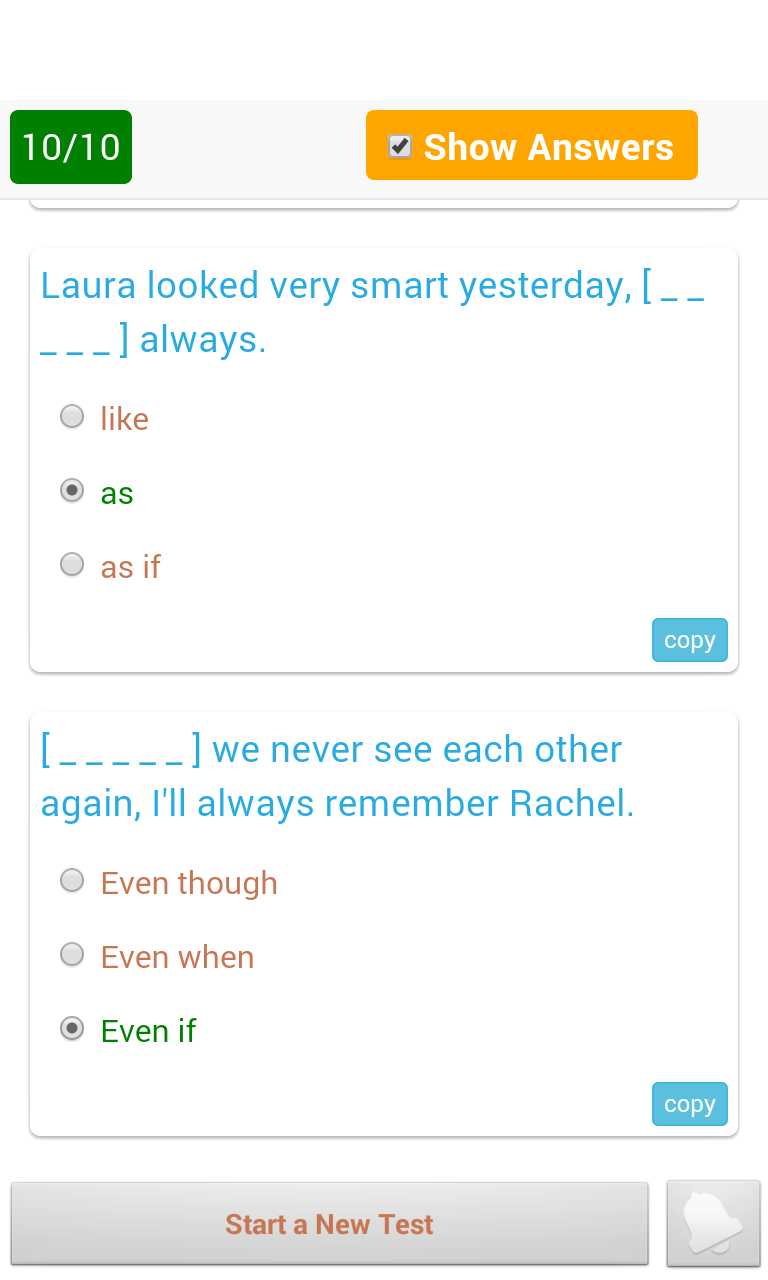Click the 'as if' answer label
Viewport: 768px width, 1280px height.
click(x=131, y=567)
